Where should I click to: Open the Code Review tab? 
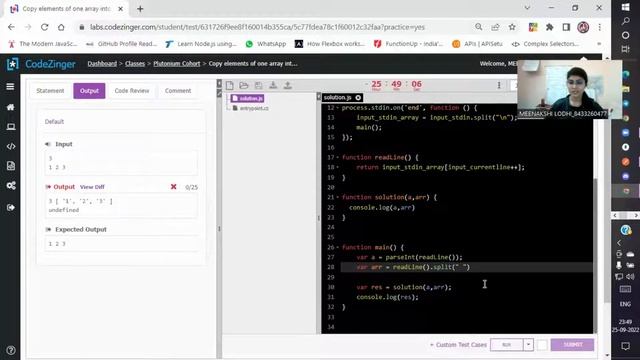[x=132, y=91]
